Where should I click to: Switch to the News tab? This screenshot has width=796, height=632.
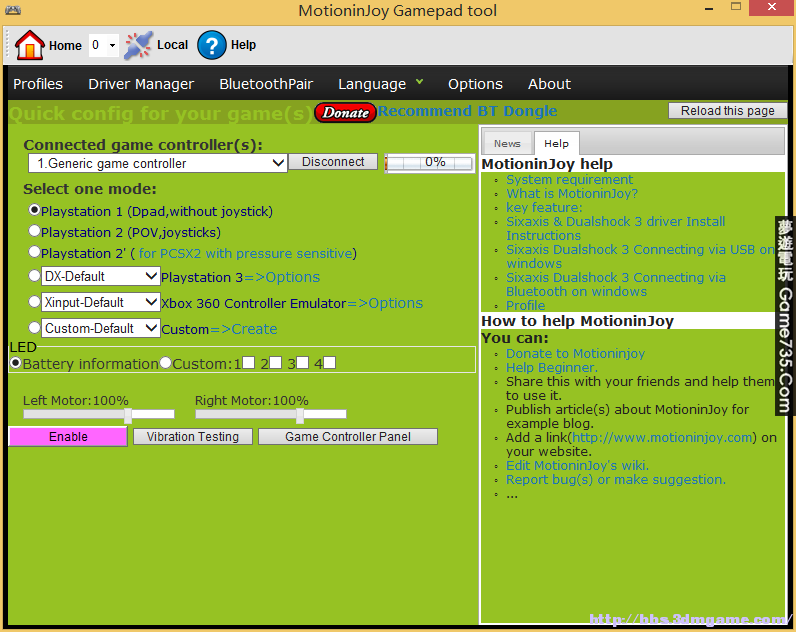507,144
